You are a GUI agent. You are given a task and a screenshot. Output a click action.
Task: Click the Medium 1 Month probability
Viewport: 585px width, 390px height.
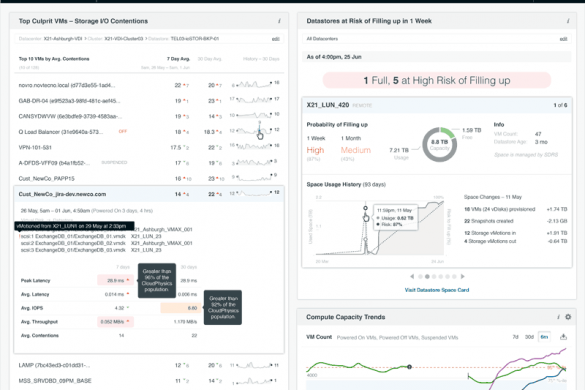click(x=356, y=150)
